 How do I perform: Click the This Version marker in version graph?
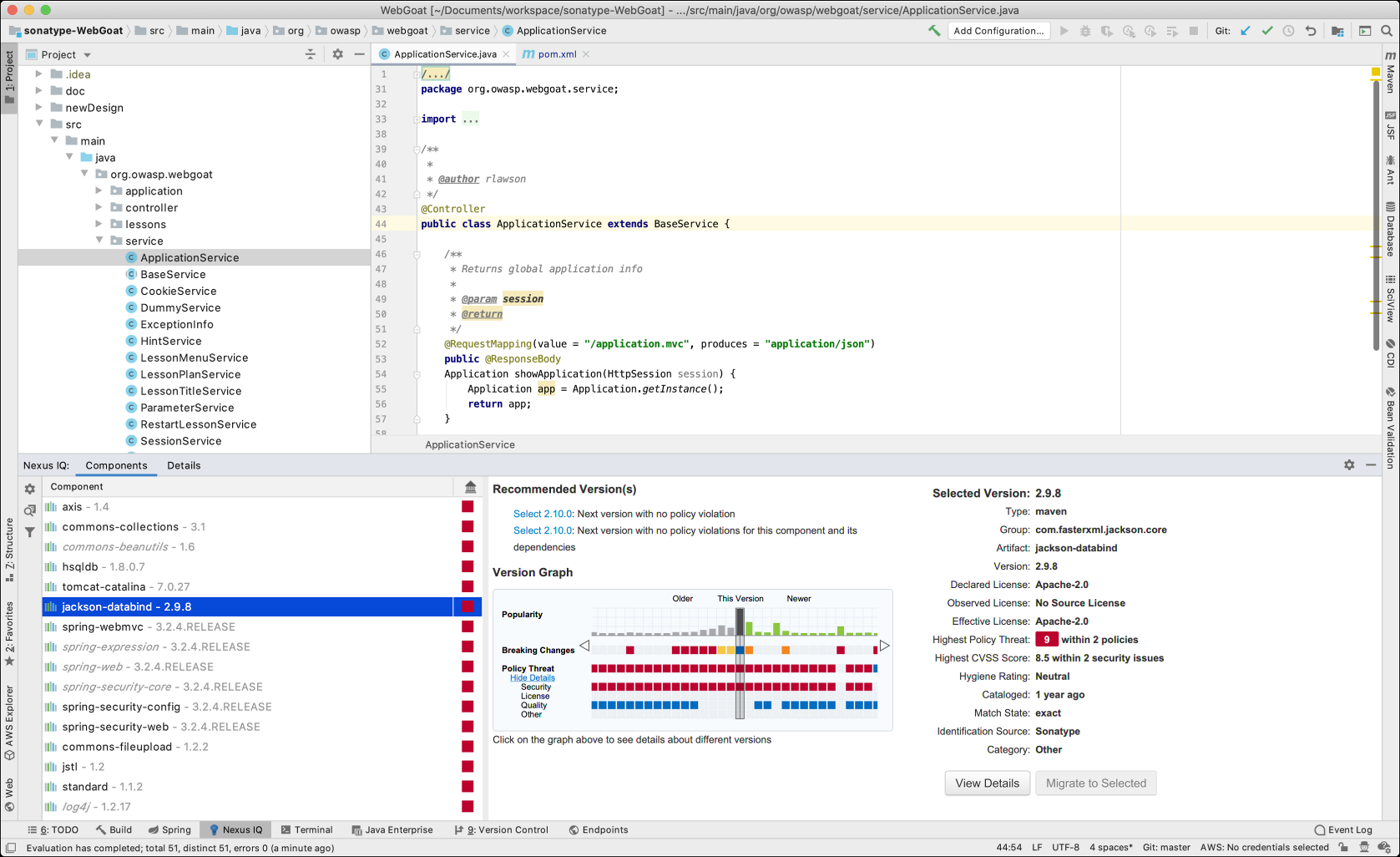pos(739,660)
